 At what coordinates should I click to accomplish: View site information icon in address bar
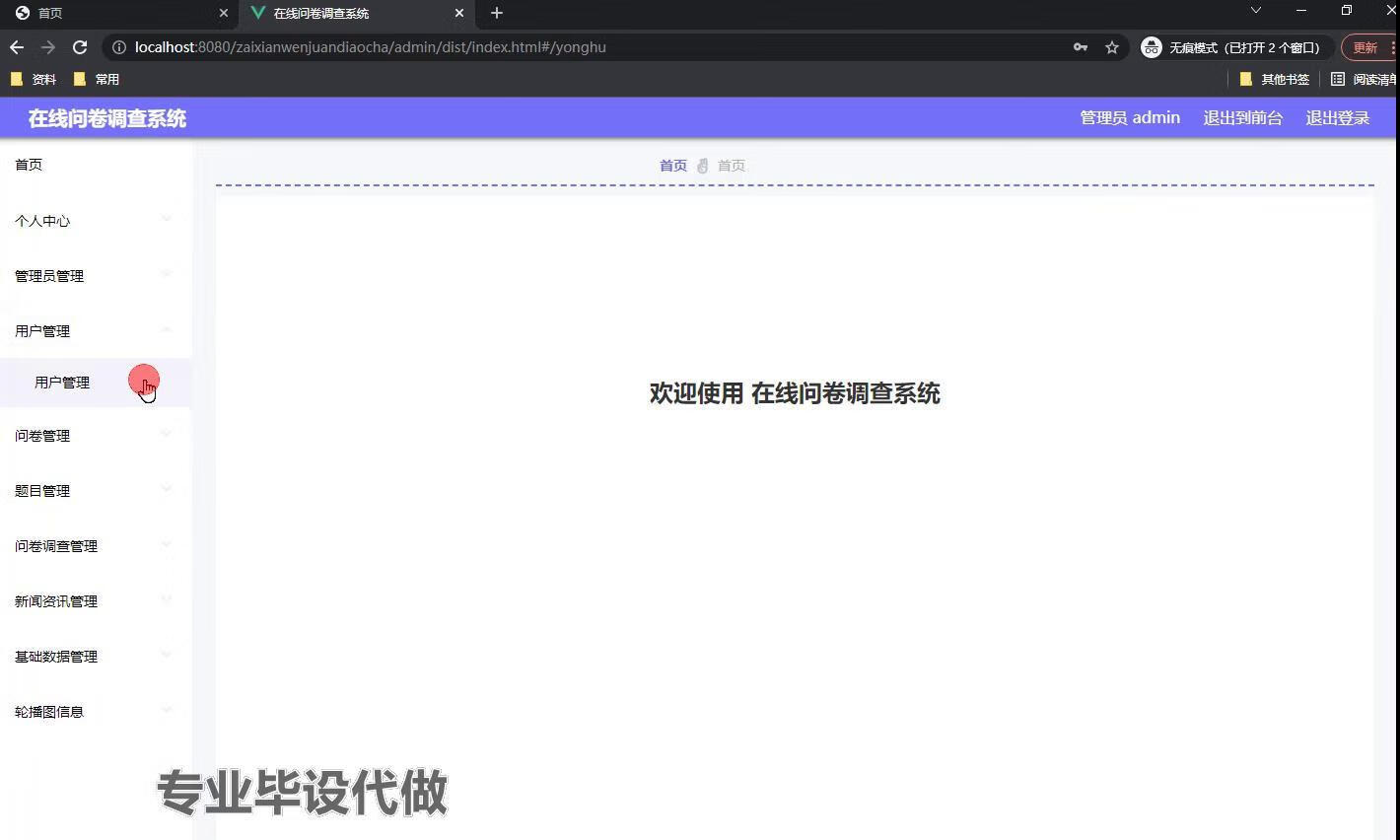pos(118,47)
